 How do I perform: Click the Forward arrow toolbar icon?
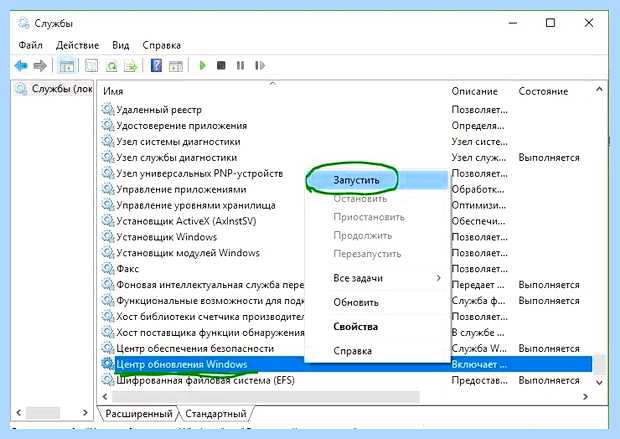pos(40,65)
